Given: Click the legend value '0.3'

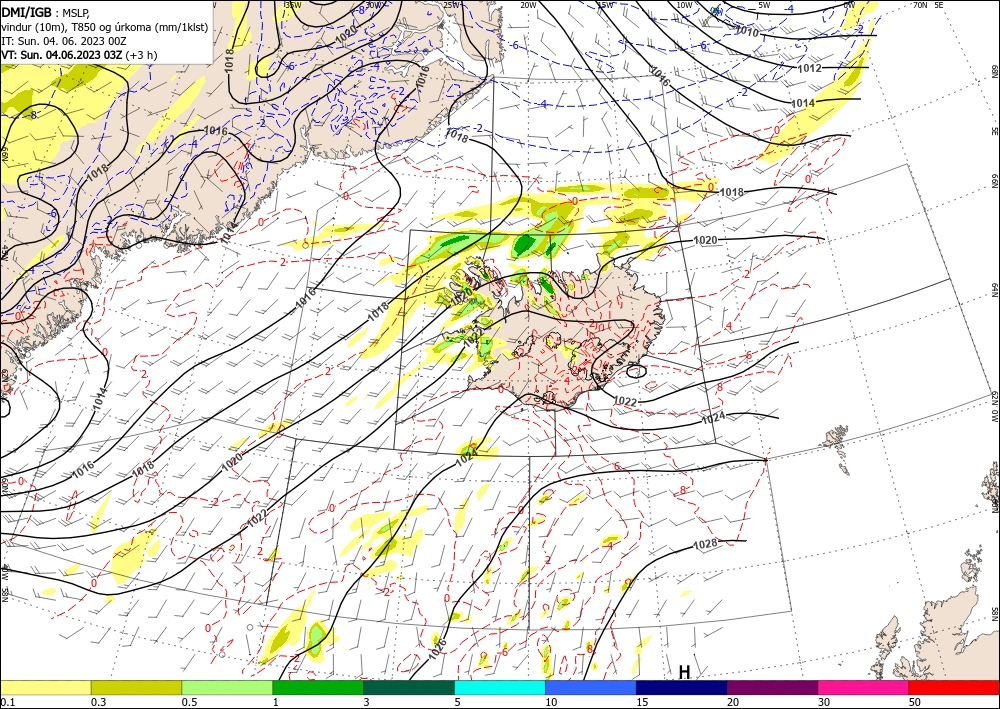Looking at the screenshot, I should [x=98, y=702].
